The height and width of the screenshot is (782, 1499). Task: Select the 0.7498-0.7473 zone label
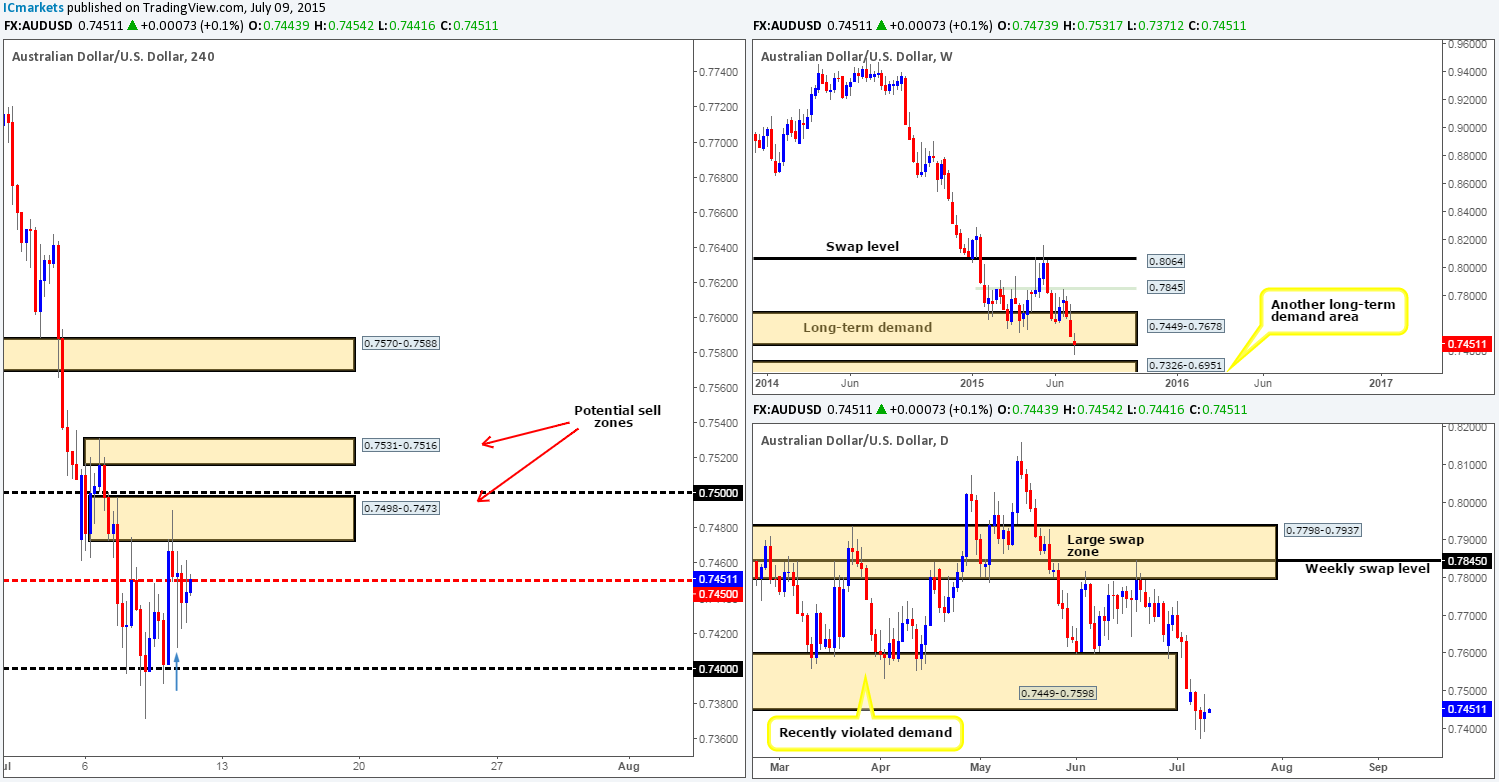pos(400,509)
